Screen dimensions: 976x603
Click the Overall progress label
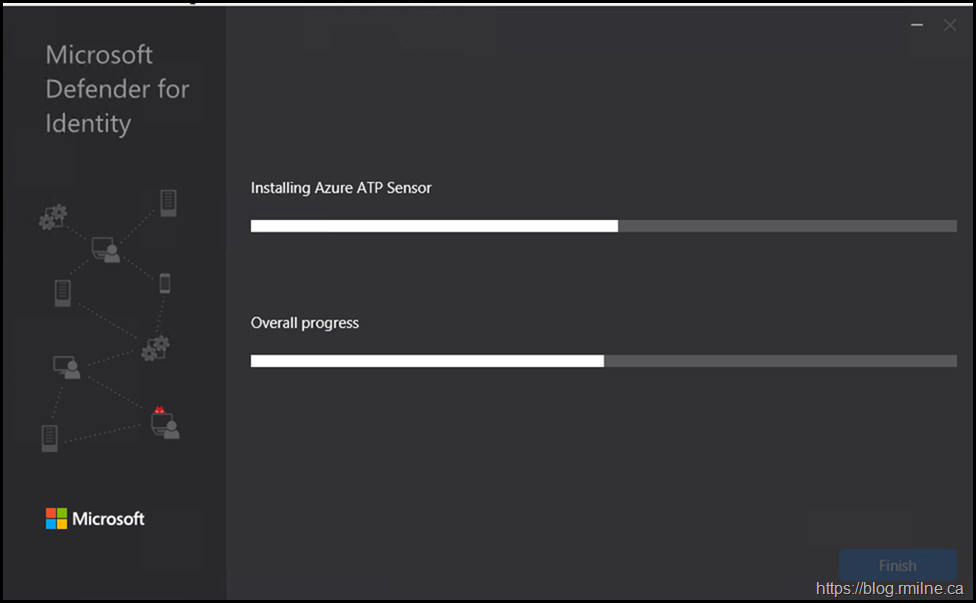coord(305,323)
